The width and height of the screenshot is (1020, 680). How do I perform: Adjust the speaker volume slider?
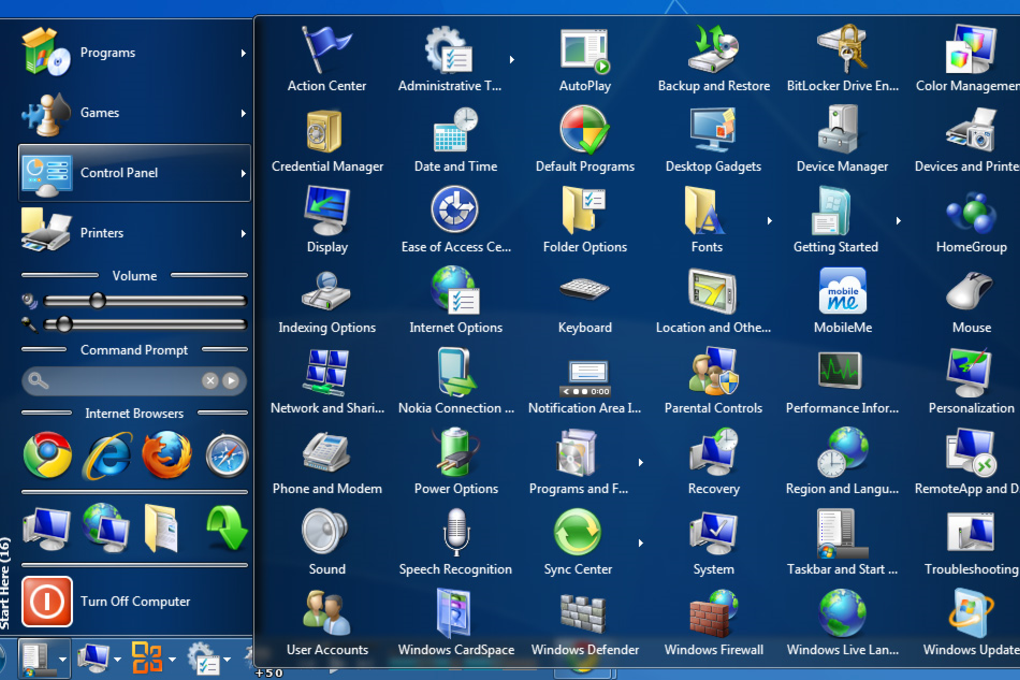click(145, 301)
